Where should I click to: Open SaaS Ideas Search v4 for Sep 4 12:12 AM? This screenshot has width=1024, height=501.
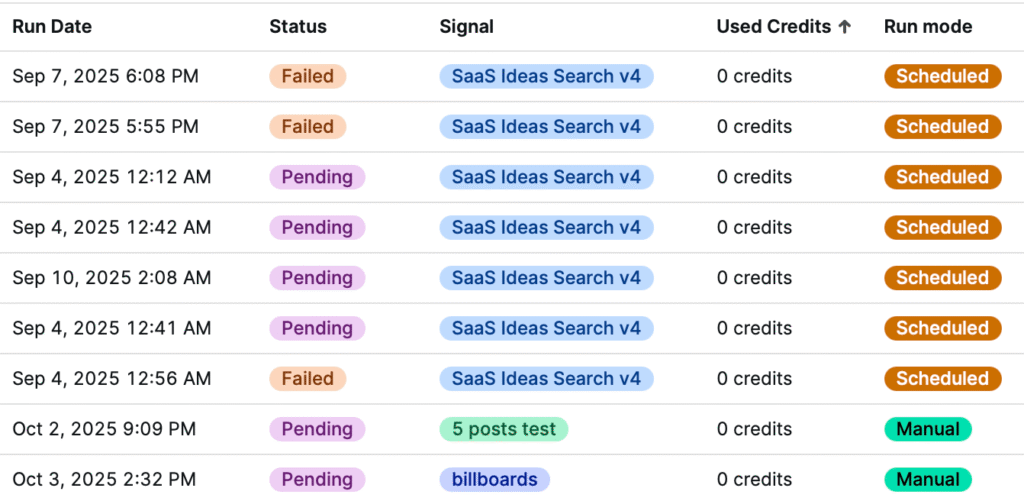tap(546, 177)
